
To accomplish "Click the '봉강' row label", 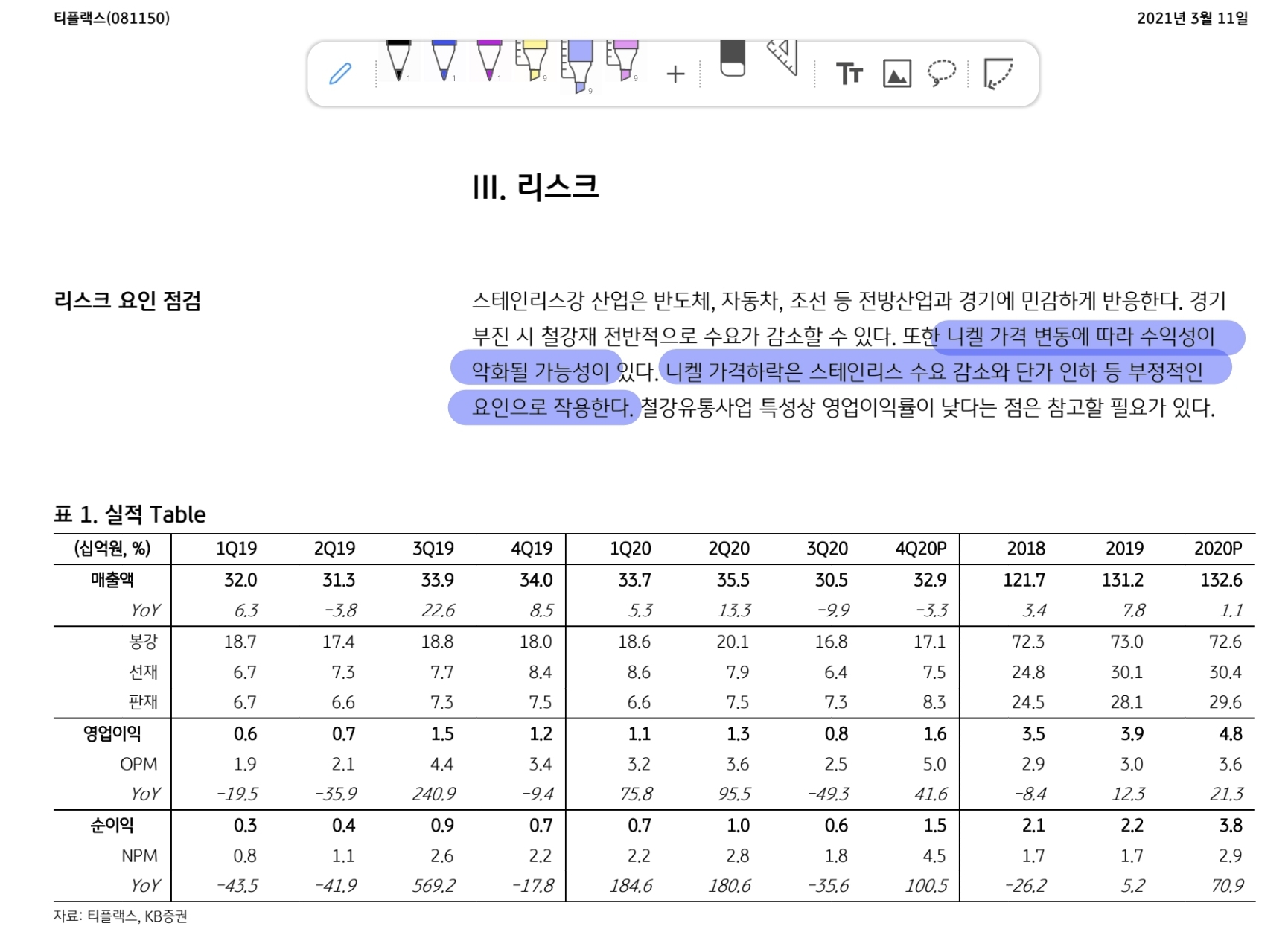I will [x=143, y=642].
